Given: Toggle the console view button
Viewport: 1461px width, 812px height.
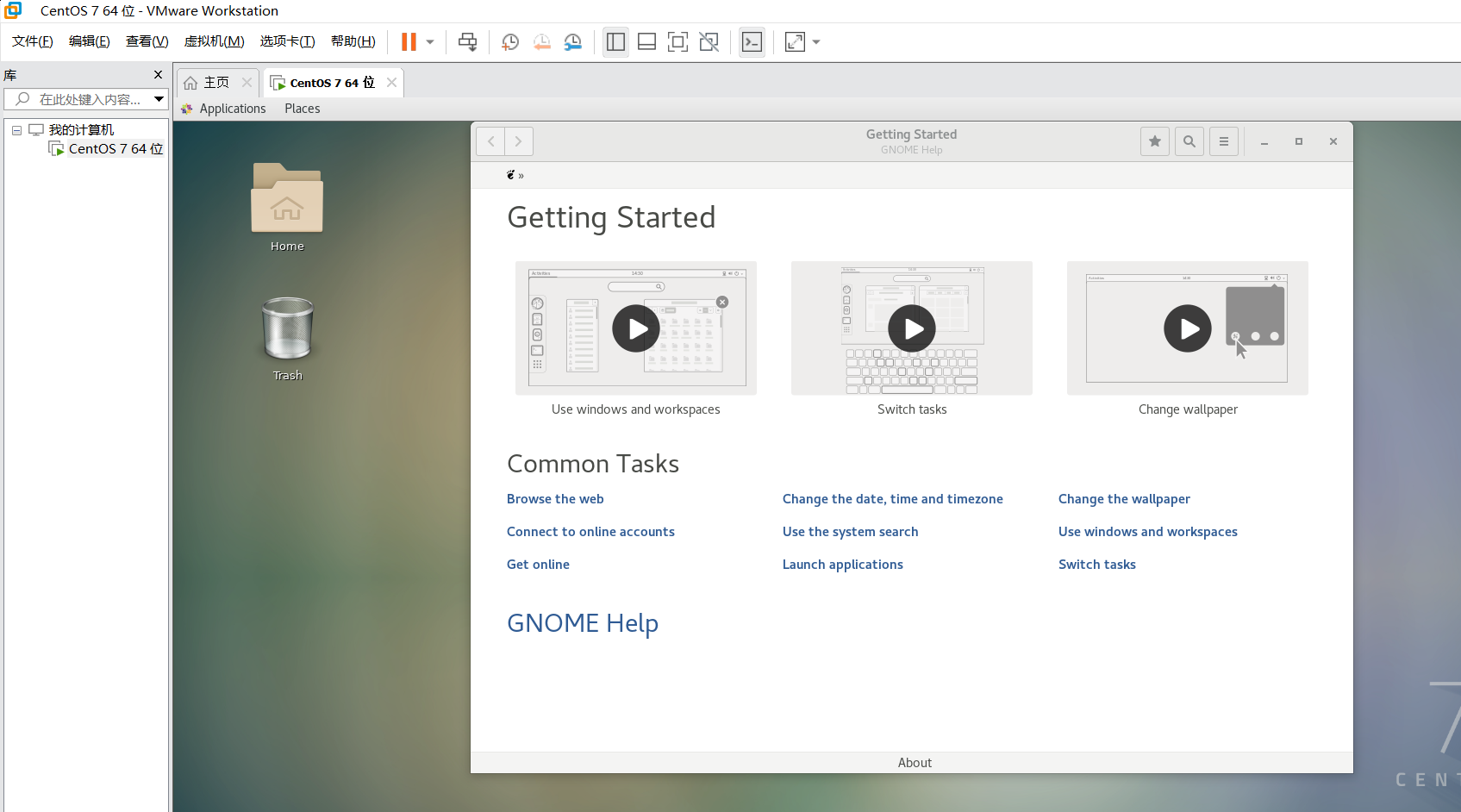Looking at the screenshot, I should coord(752,42).
